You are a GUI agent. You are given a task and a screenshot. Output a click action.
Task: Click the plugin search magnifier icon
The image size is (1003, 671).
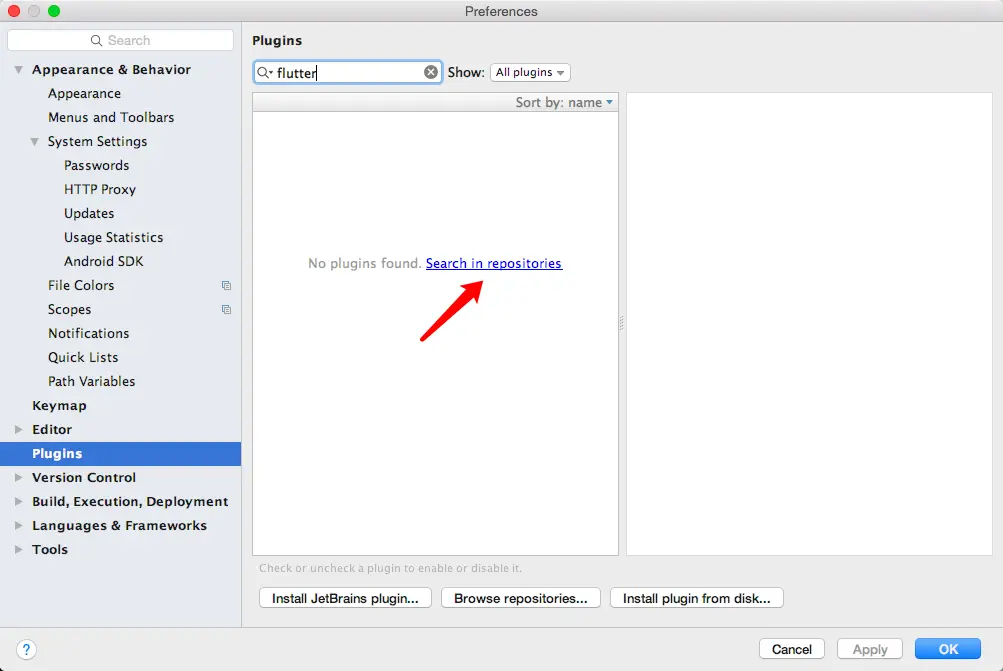[x=264, y=72]
